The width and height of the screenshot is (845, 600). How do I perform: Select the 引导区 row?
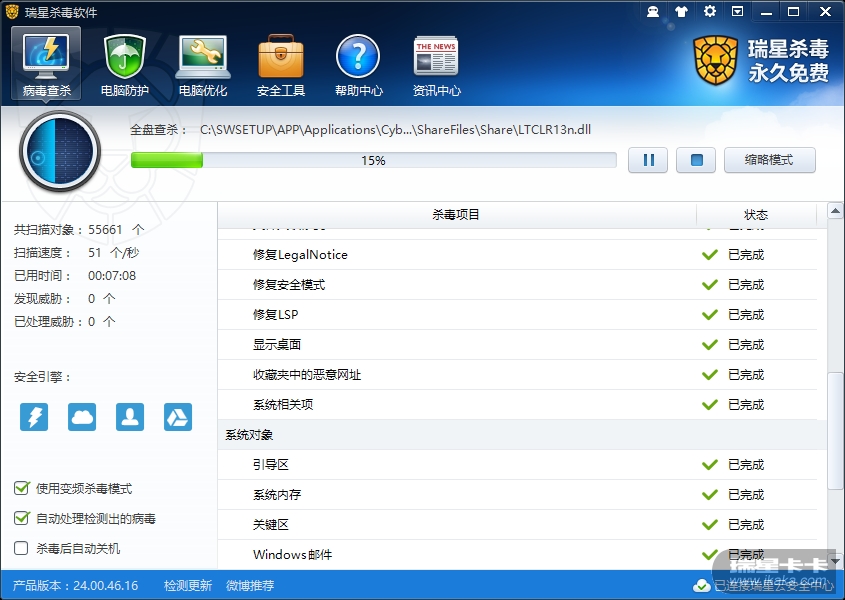click(x=517, y=465)
